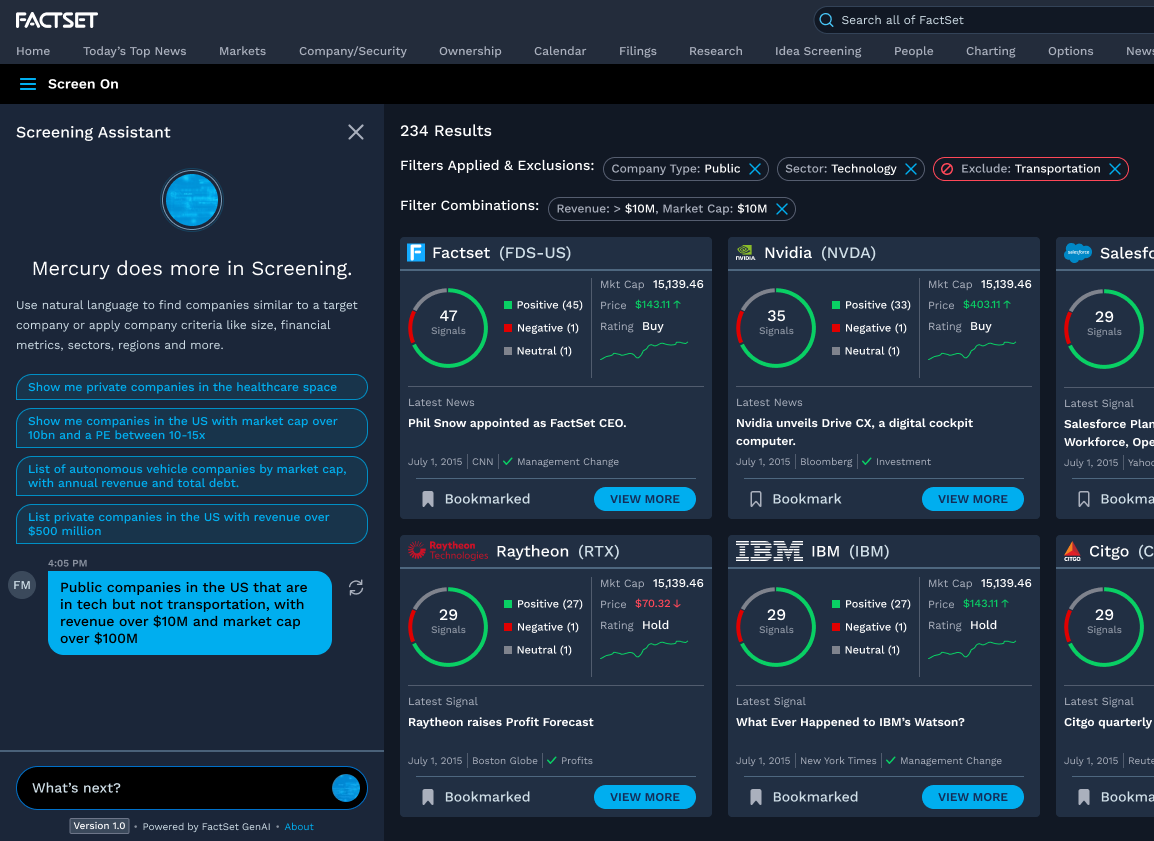The image size is (1154, 841).
Task: Open the IBM's Watson headline
Action: point(850,722)
